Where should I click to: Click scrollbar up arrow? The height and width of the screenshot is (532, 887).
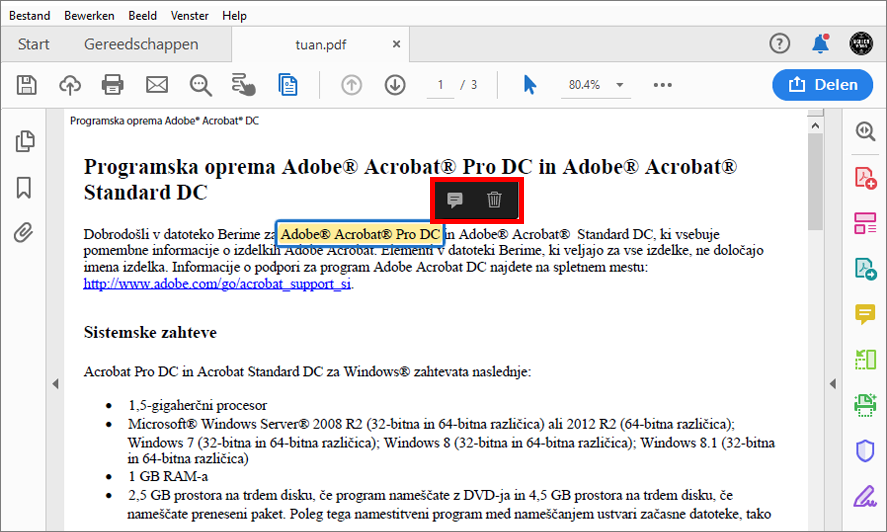tap(815, 125)
